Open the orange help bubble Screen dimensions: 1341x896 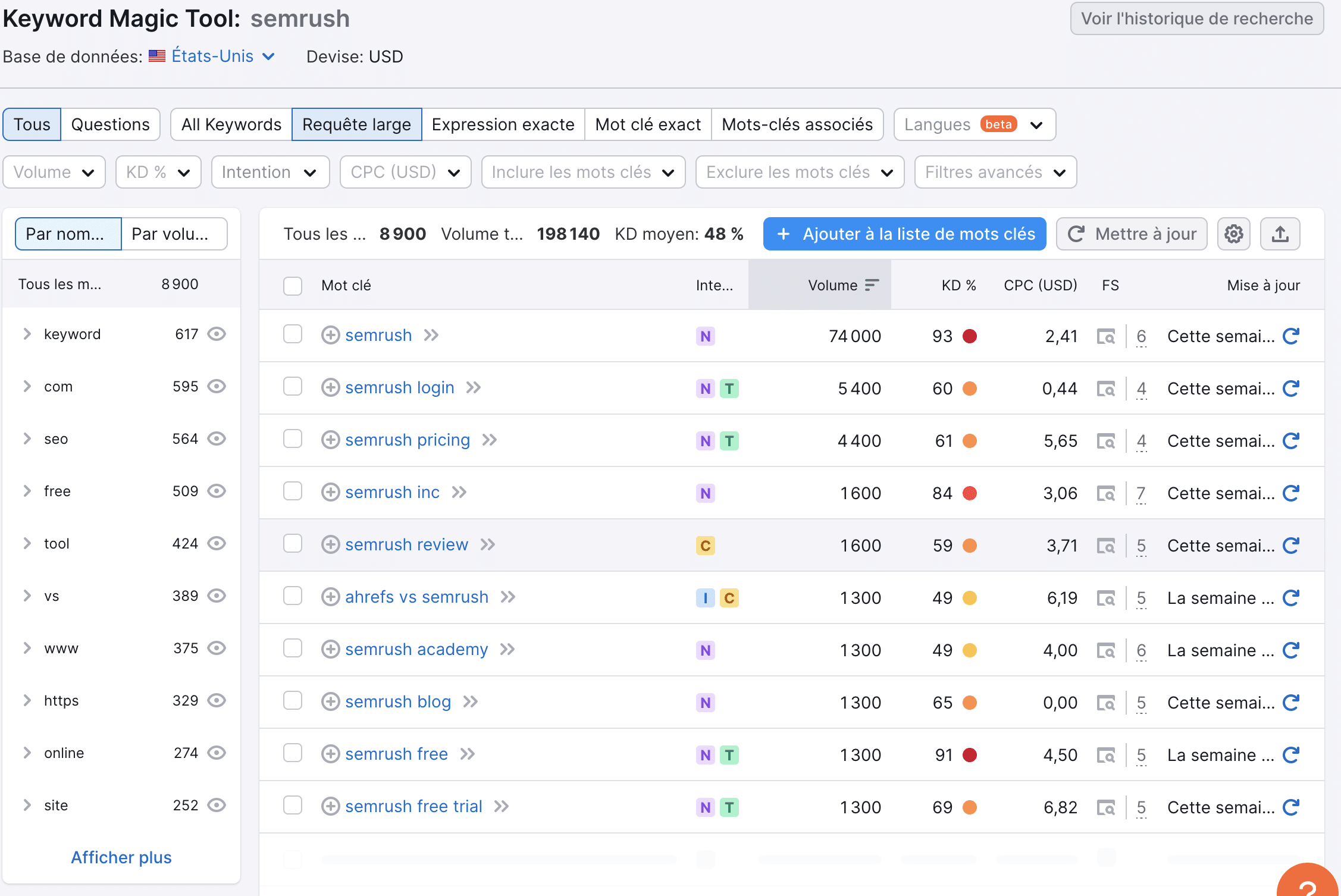coord(1309,881)
